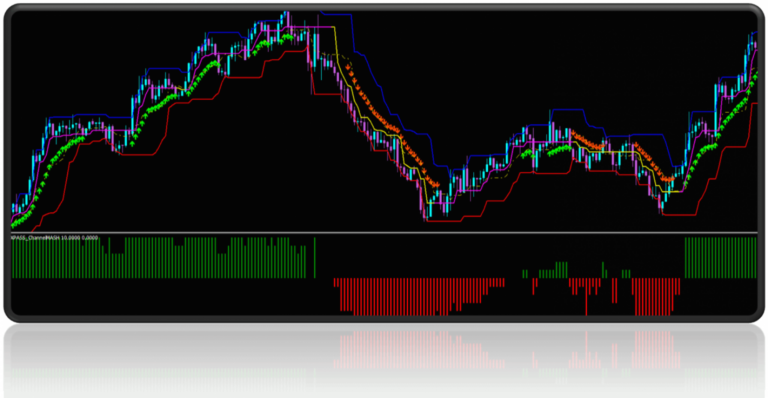Click the last orange down arrows before final rally
This screenshot has width=768, height=398.
(654, 163)
